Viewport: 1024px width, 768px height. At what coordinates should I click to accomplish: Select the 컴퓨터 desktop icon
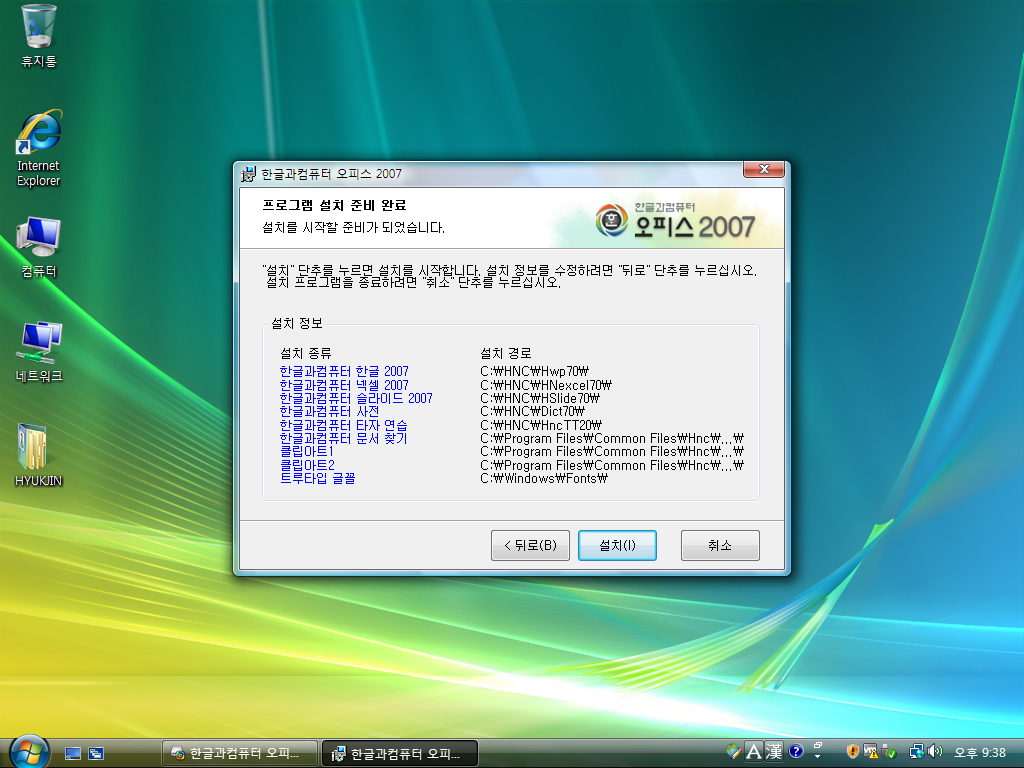[39, 248]
